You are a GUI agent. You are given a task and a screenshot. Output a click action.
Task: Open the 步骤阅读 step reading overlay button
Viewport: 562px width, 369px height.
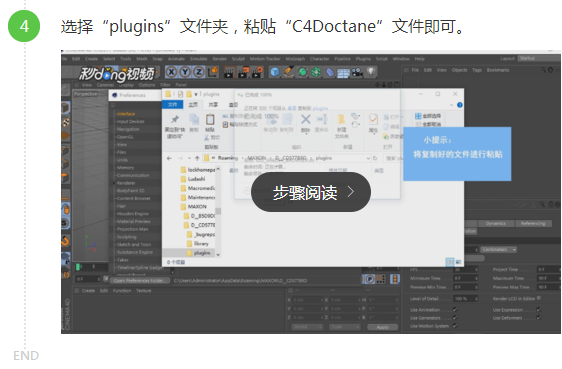(311, 192)
